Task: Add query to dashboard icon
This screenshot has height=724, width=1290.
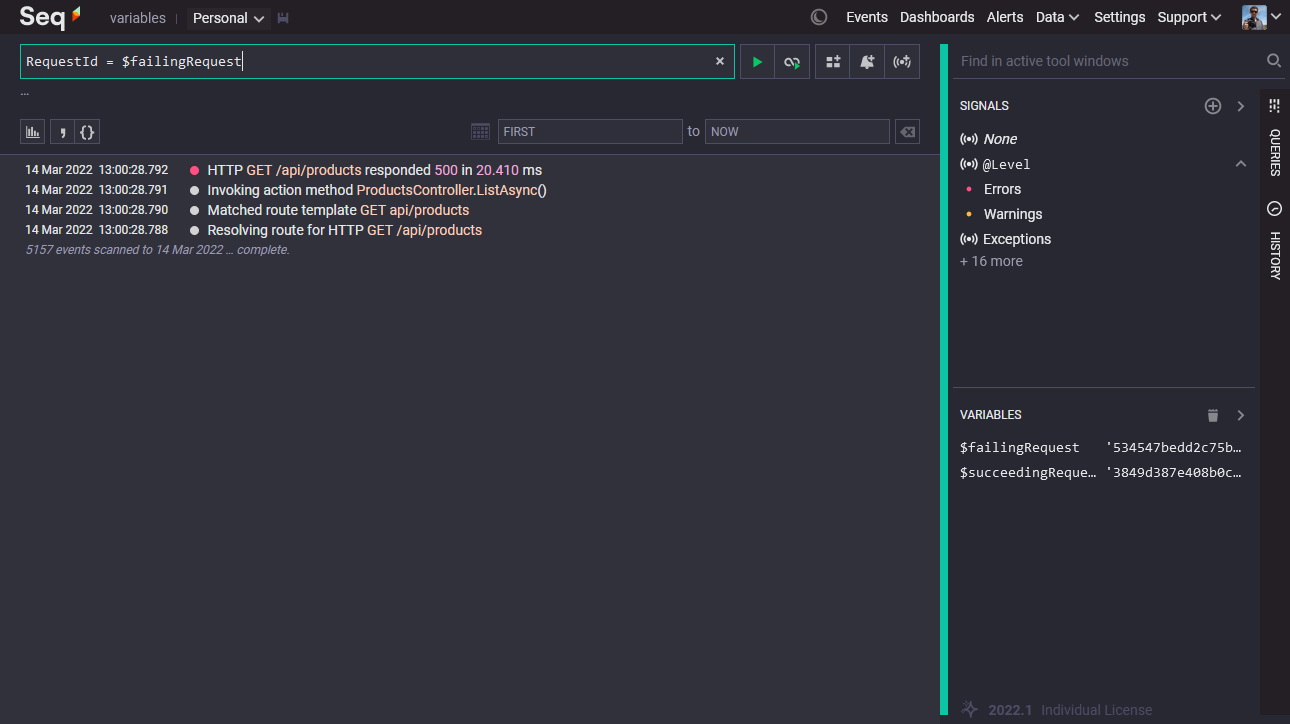Action: [833, 61]
